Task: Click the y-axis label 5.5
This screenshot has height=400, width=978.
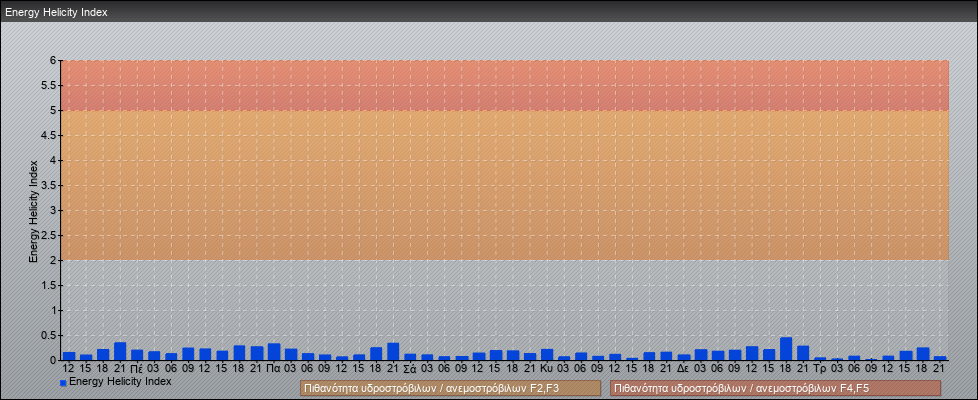Action: [x=49, y=85]
